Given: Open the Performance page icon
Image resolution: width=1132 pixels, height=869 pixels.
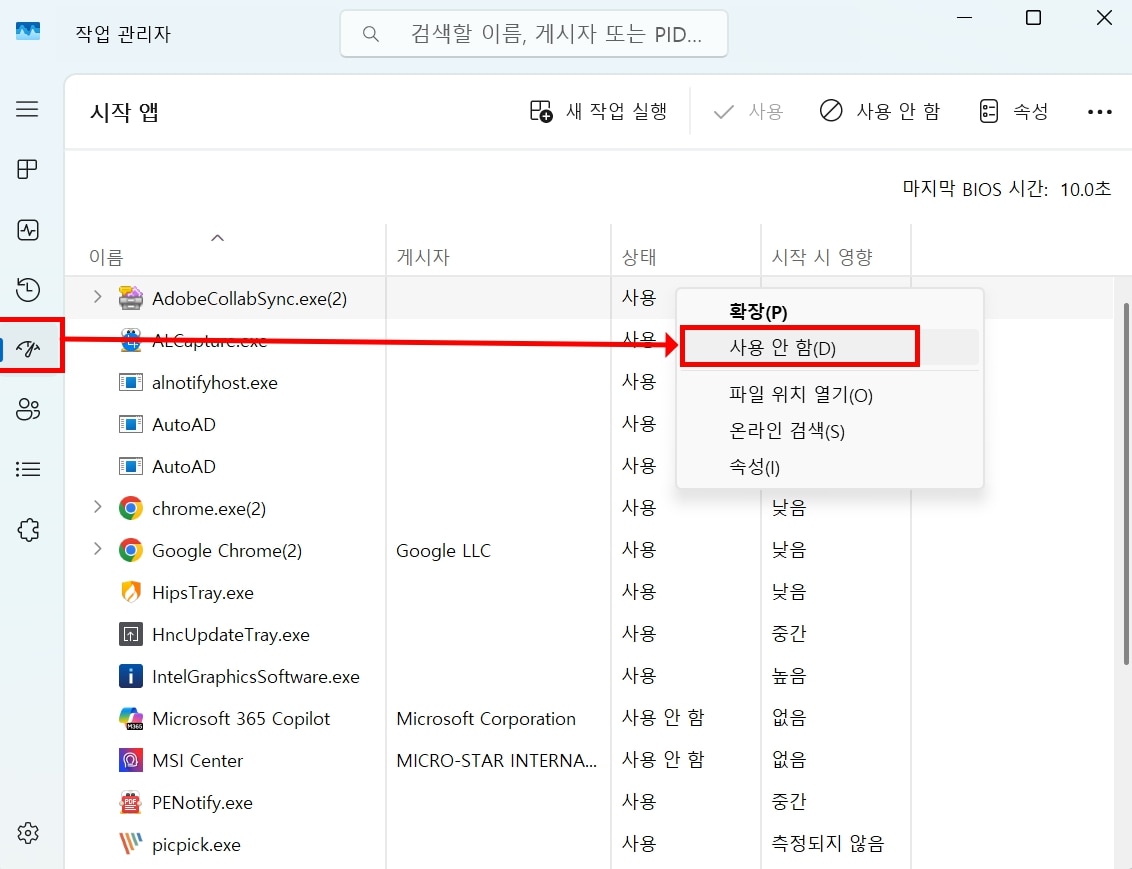Looking at the screenshot, I should click(28, 230).
